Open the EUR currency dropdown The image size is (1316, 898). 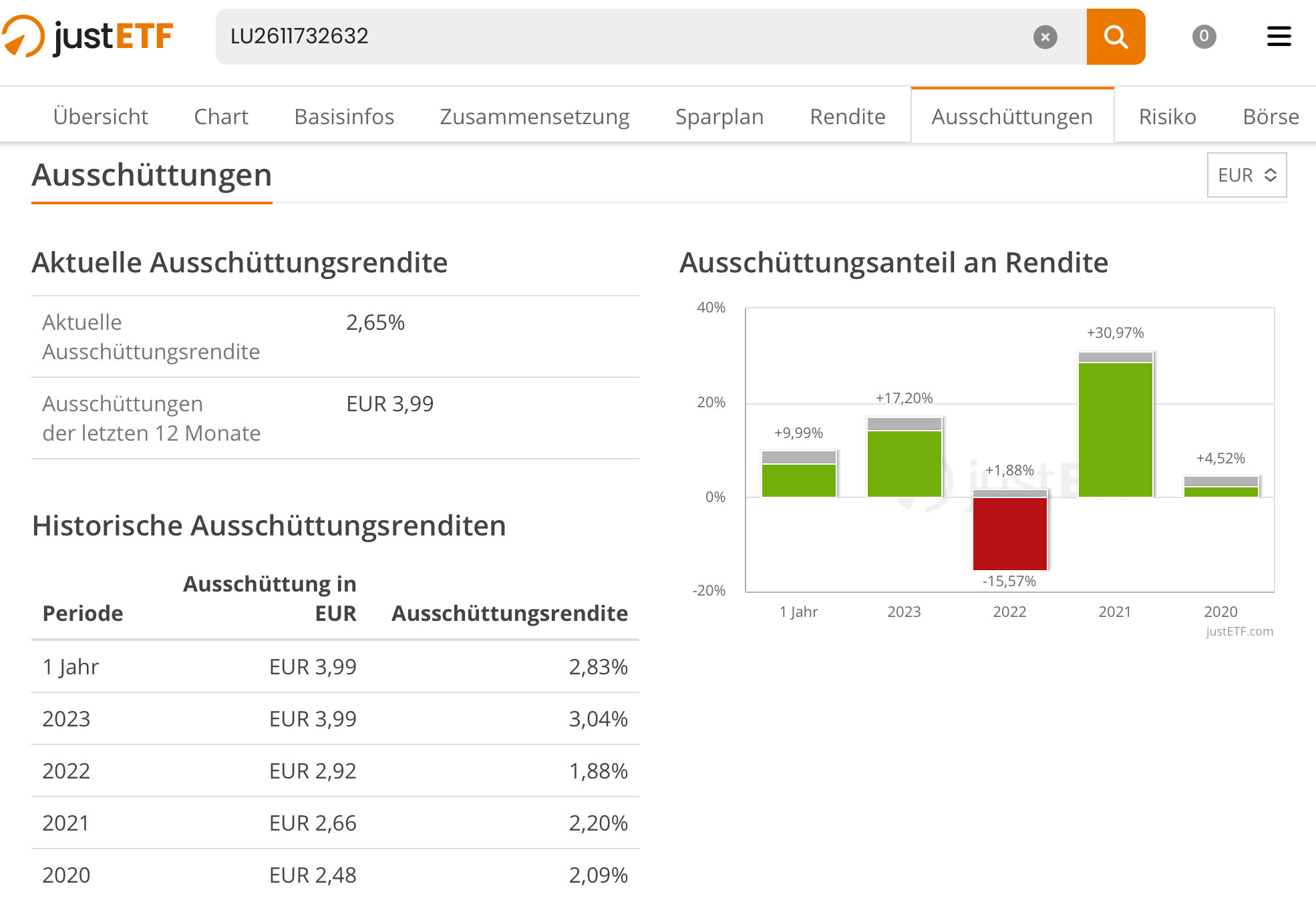point(1247,175)
